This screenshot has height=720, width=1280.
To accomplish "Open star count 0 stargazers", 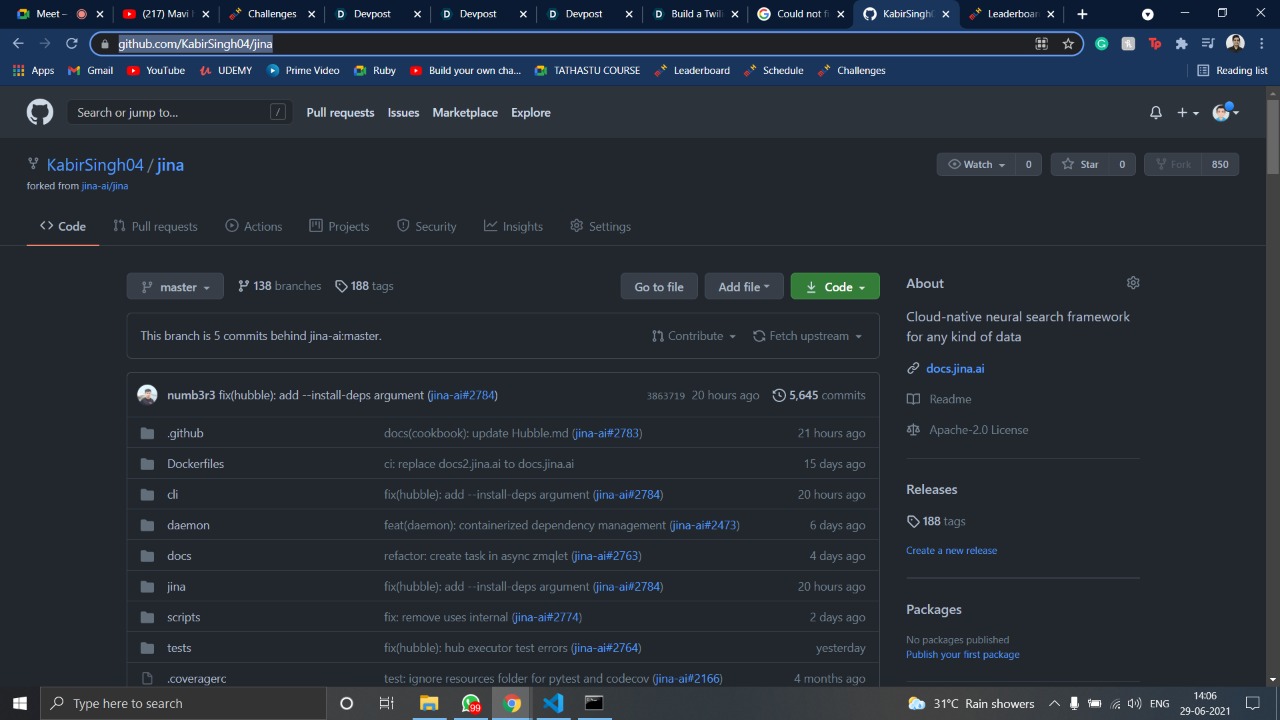I will click(x=1122, y=164).
